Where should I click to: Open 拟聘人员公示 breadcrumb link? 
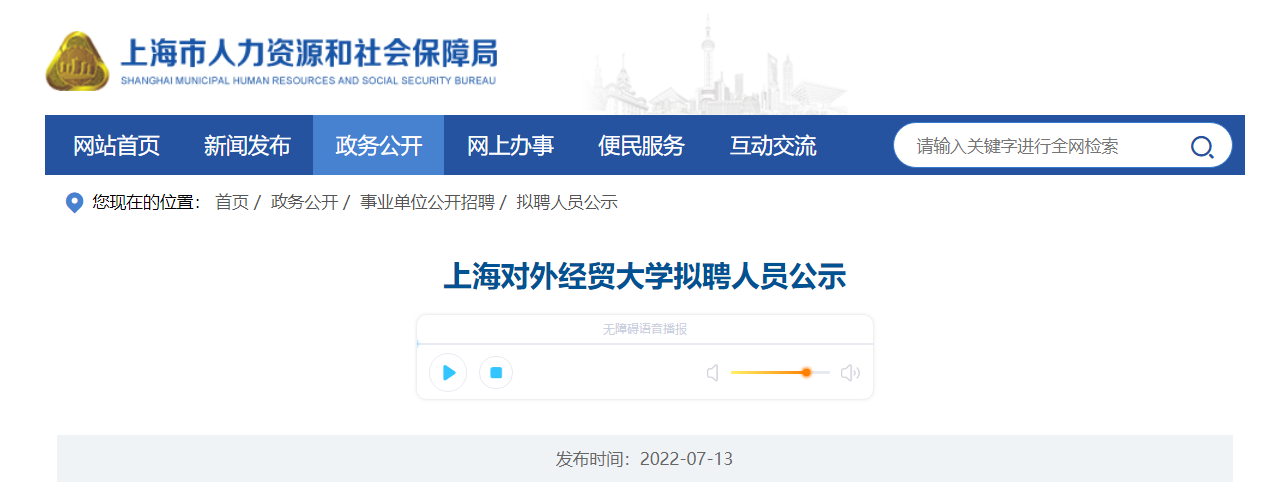[x=567, y=202]
